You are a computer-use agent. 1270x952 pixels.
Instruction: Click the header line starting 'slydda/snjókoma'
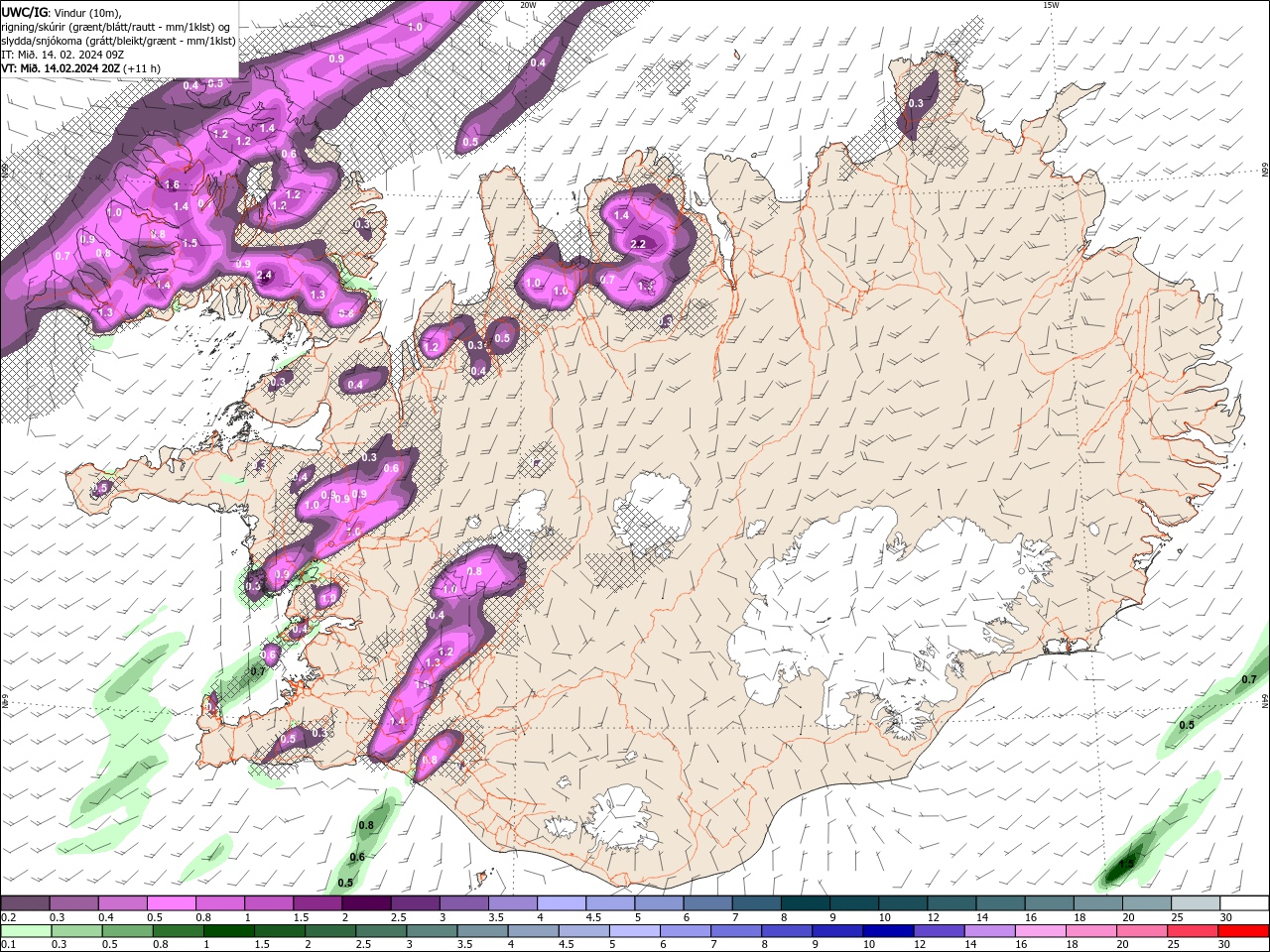118,41
